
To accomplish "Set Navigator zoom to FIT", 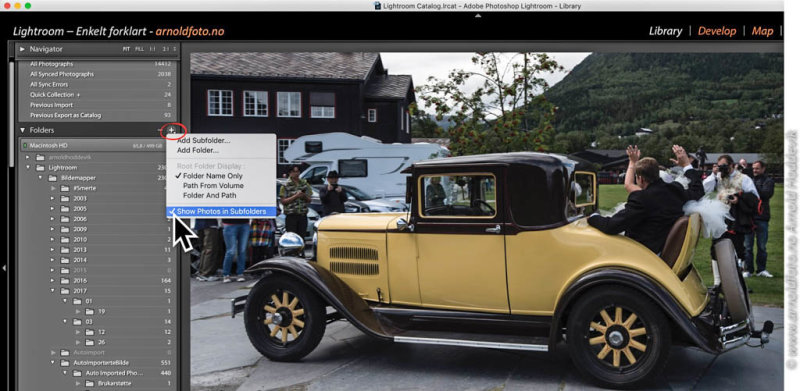I will 126,49.
